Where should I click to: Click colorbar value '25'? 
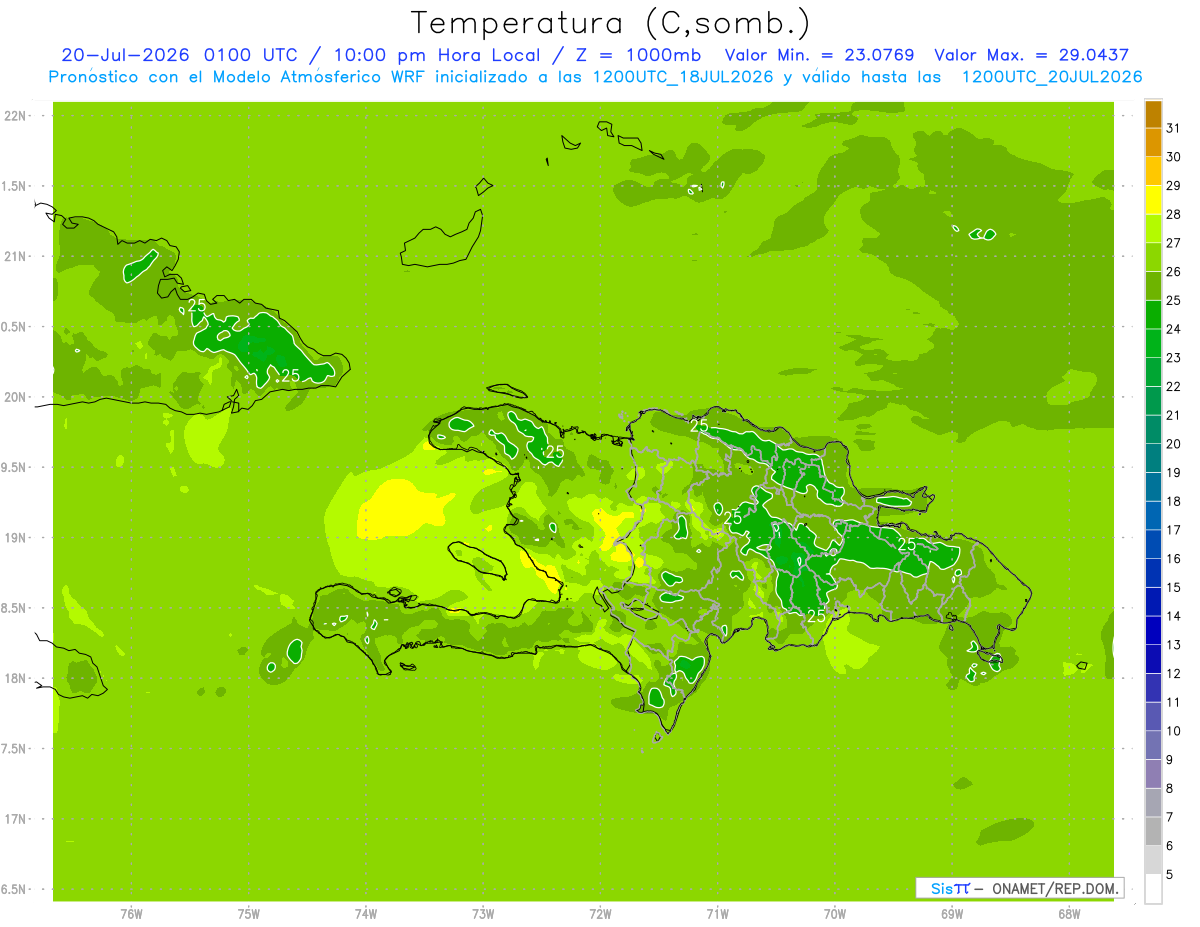[1174, 301]
